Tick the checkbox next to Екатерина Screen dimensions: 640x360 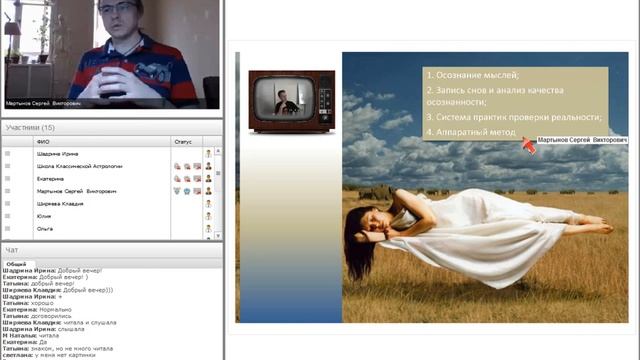point(7,178)
